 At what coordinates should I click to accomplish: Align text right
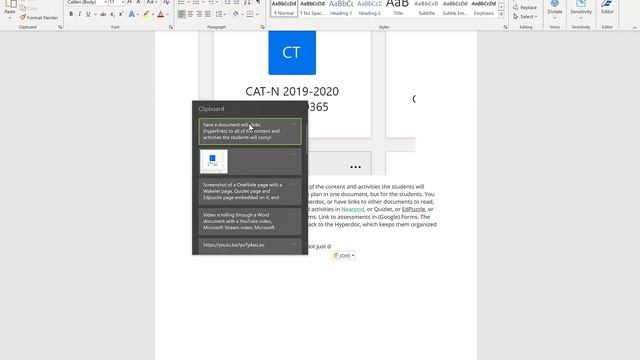pyautogui.click(x=199, y=14)
